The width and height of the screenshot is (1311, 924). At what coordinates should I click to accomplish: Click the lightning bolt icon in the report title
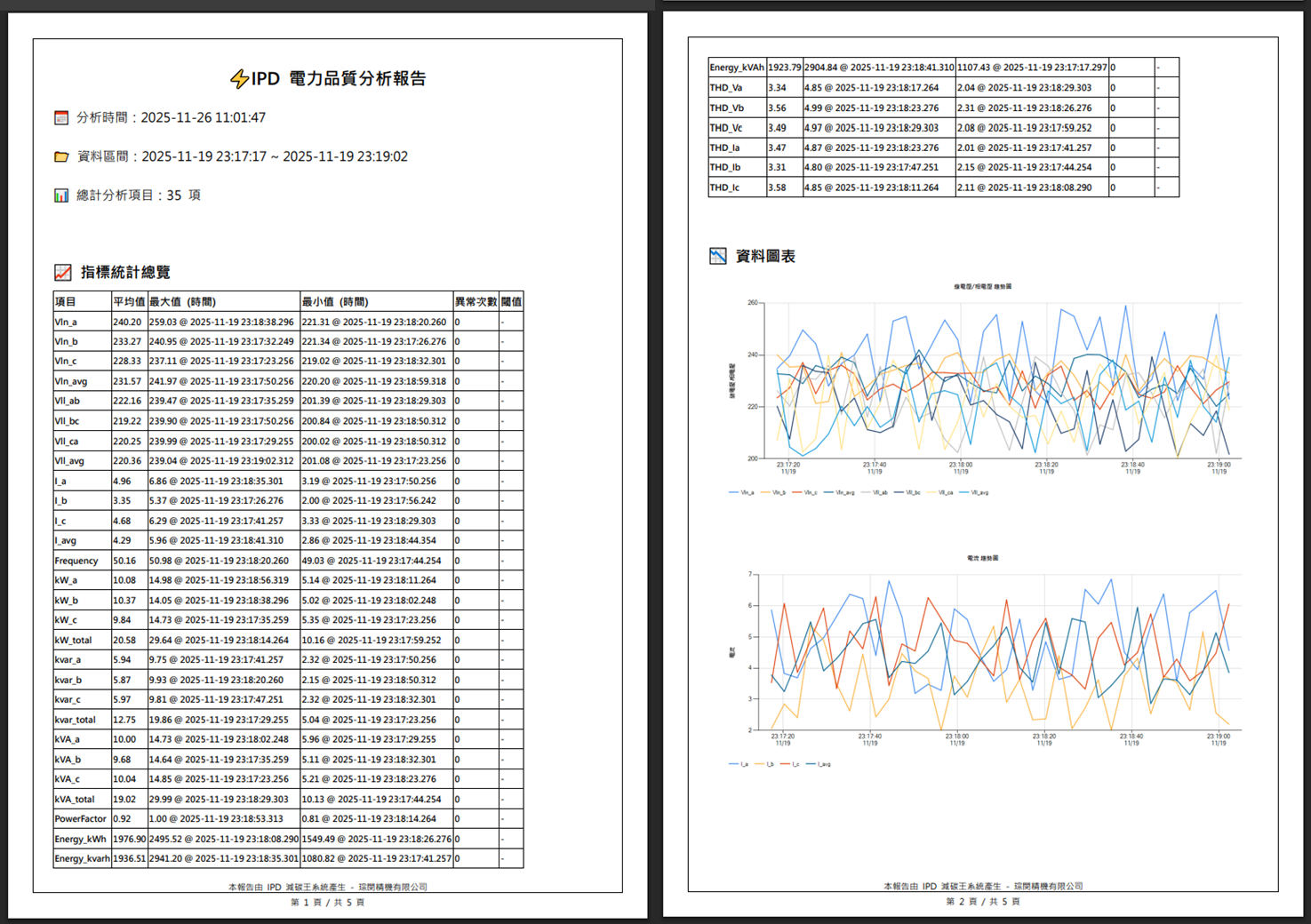(x=238, y=77)
